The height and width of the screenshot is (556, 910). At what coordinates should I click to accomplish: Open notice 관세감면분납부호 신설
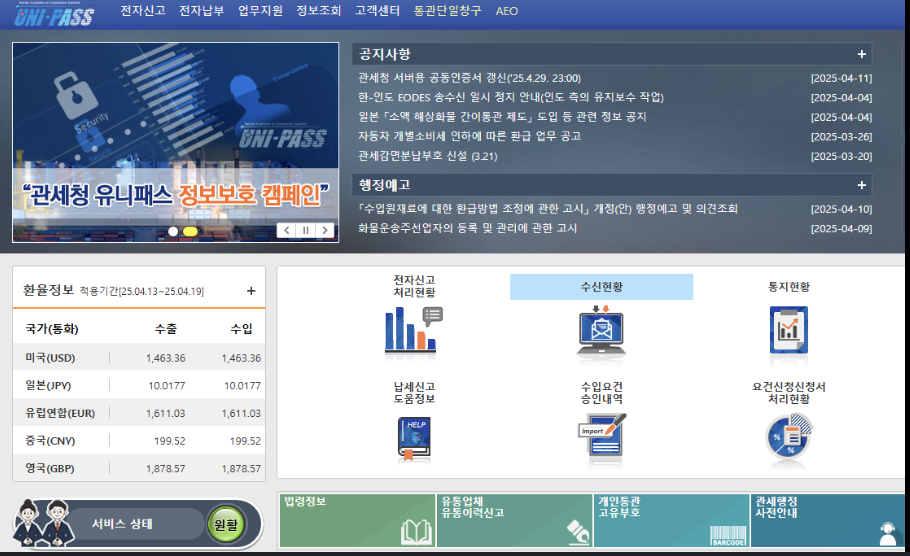pos(428,156)
